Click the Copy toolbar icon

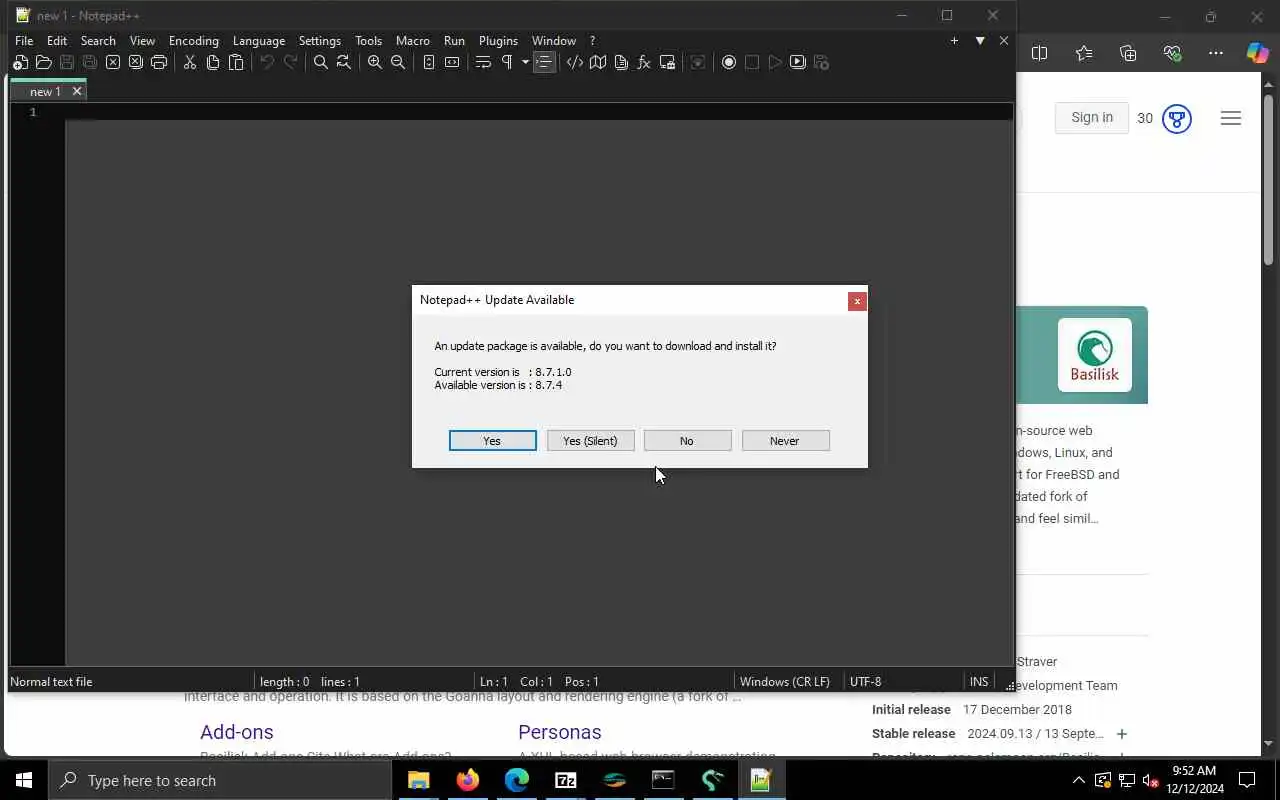tap(213, 62)
